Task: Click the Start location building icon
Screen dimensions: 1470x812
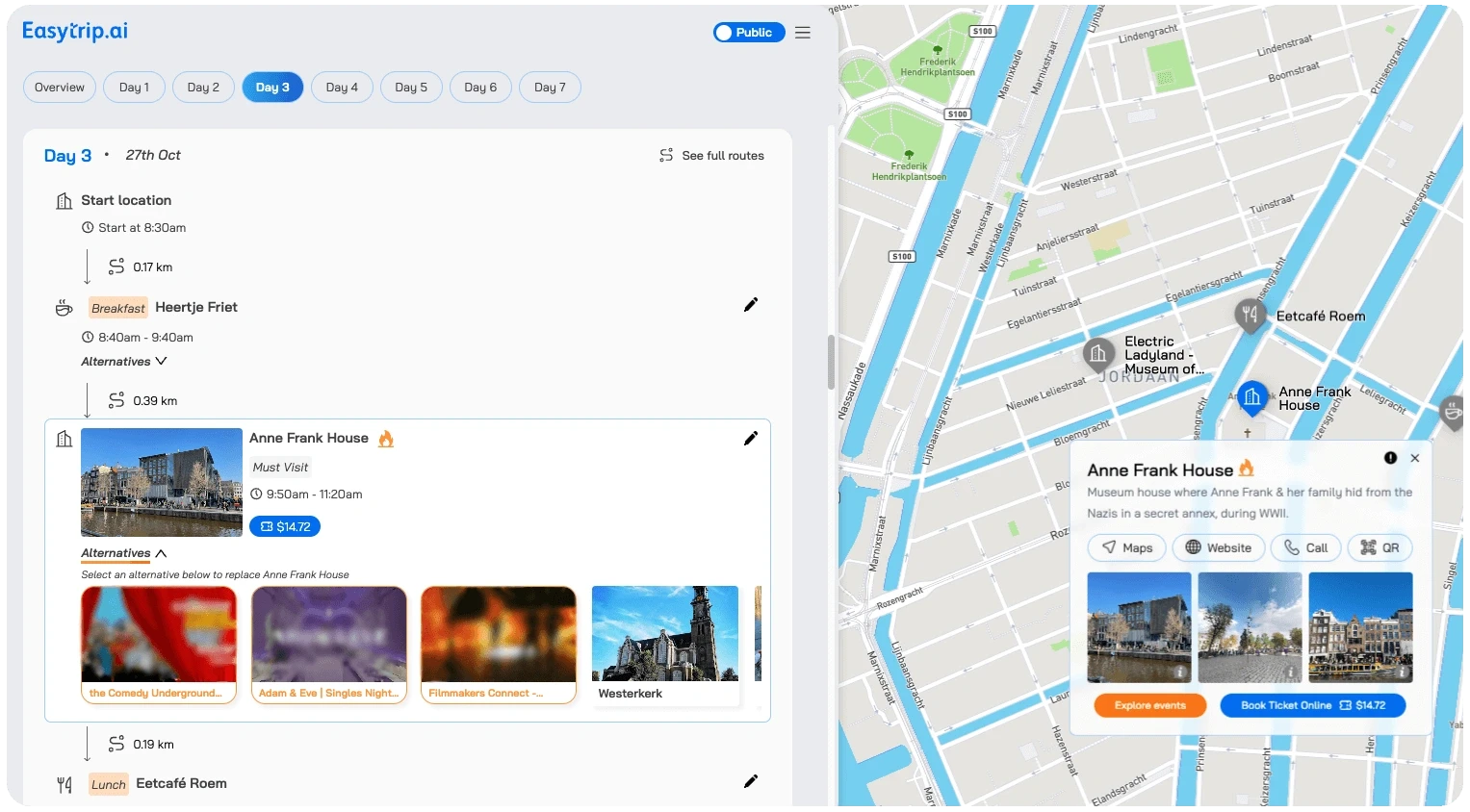Action: [64, 201]
